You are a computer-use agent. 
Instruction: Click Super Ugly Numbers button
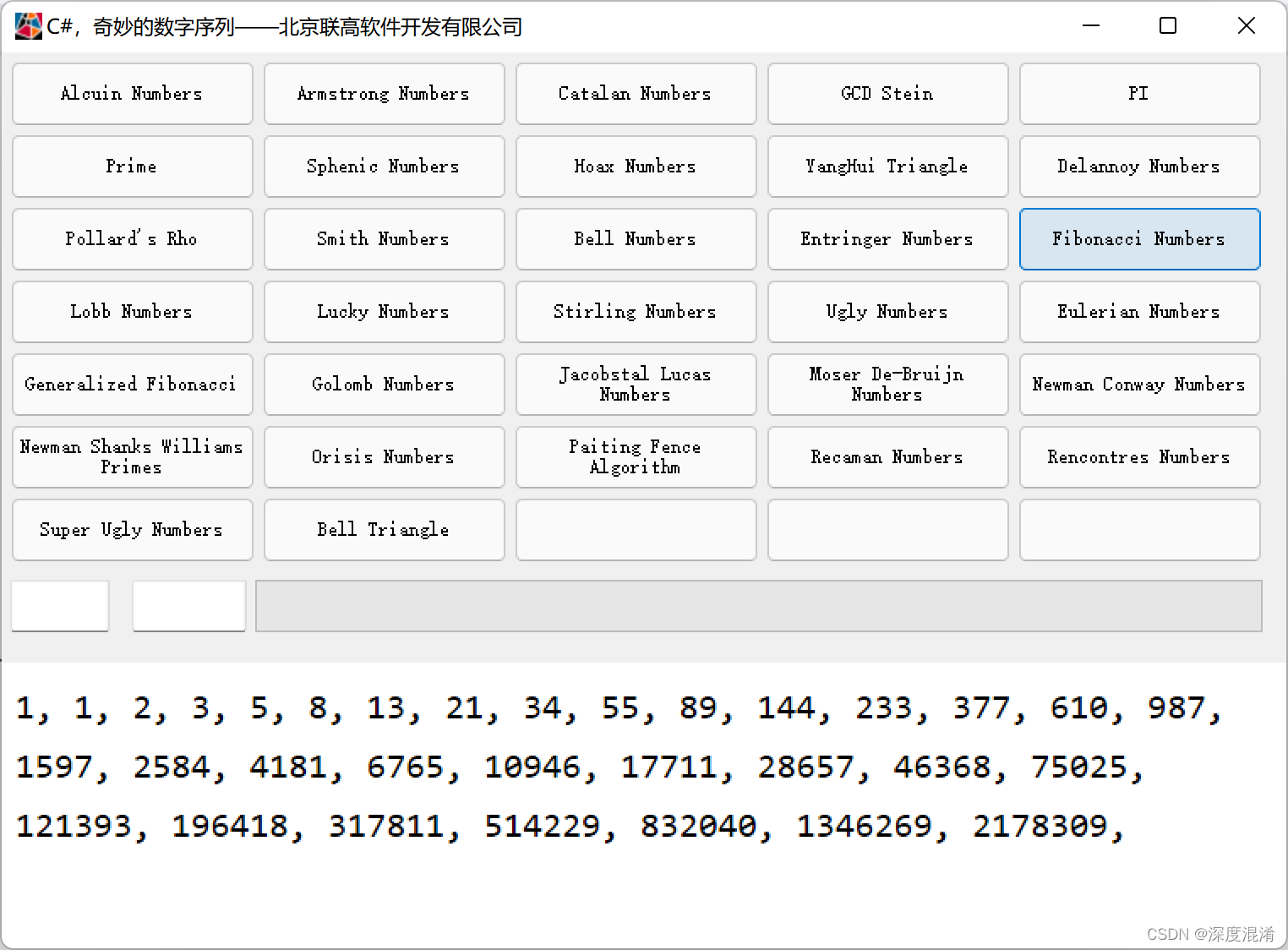[132, 530]
